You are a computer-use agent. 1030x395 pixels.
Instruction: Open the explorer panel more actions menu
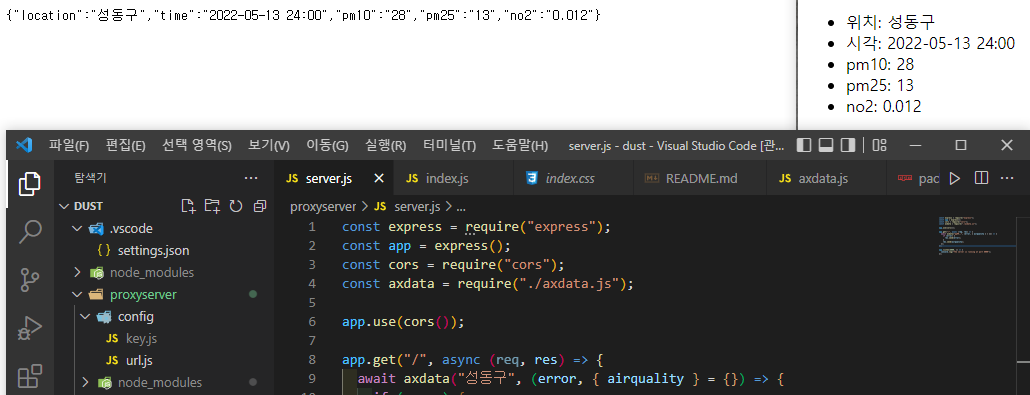click(x=251, y=177)
